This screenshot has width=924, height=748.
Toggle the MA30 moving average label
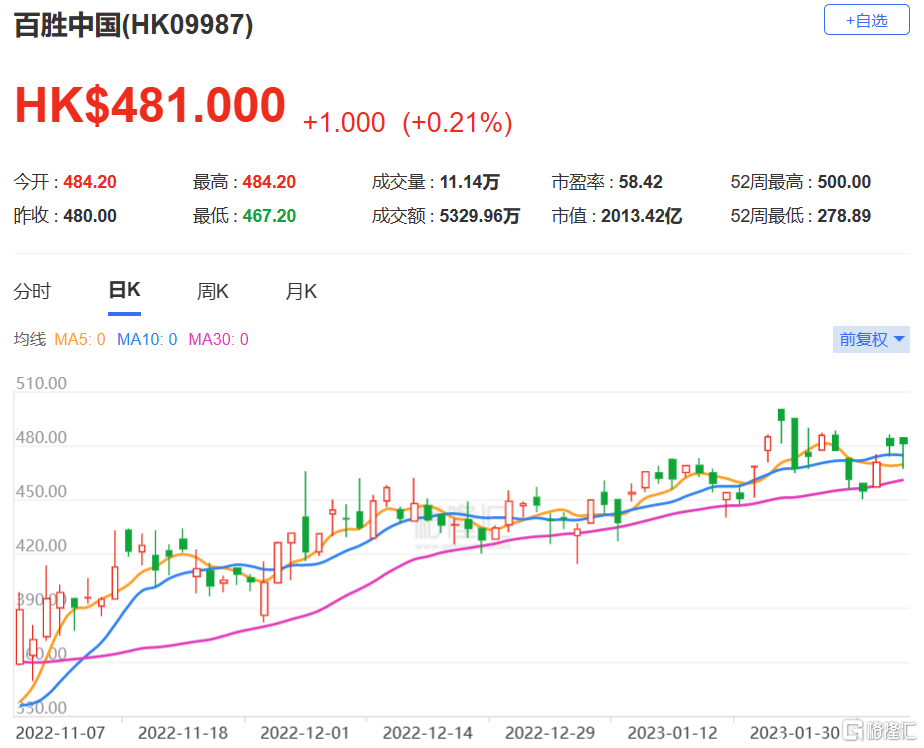point(218,340)
